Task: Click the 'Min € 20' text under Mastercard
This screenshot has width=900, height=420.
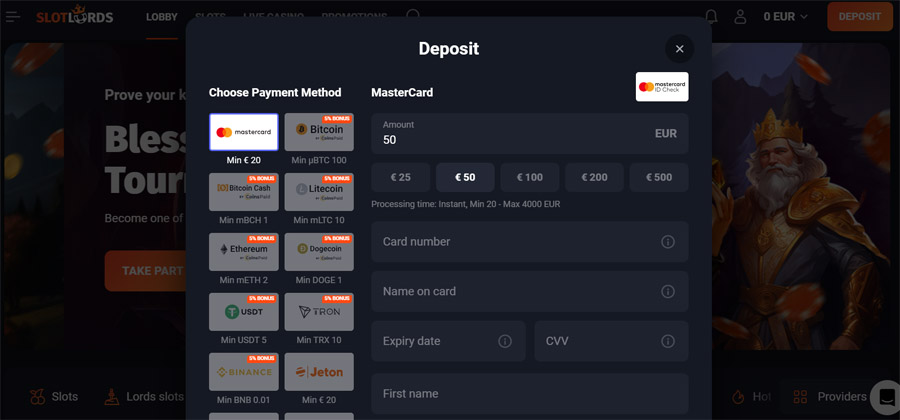Action: (x=244, y=160)
